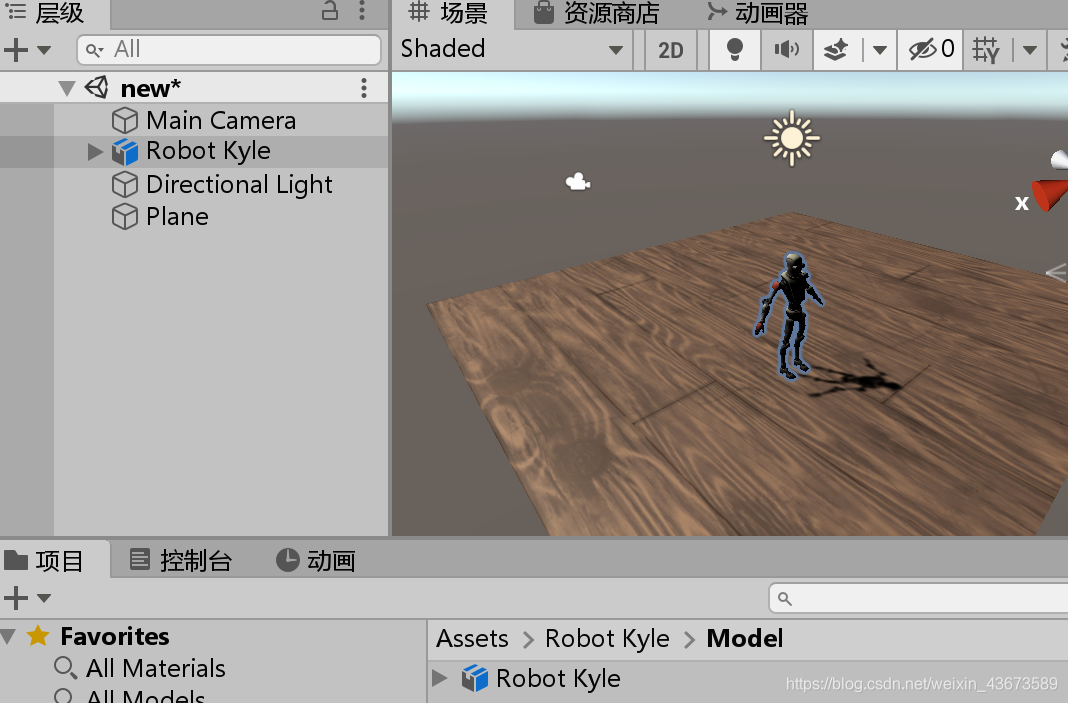Go to Assets in the breadcrumb
This screenshot has height=703, width=1068.
[x=472, y=639]
